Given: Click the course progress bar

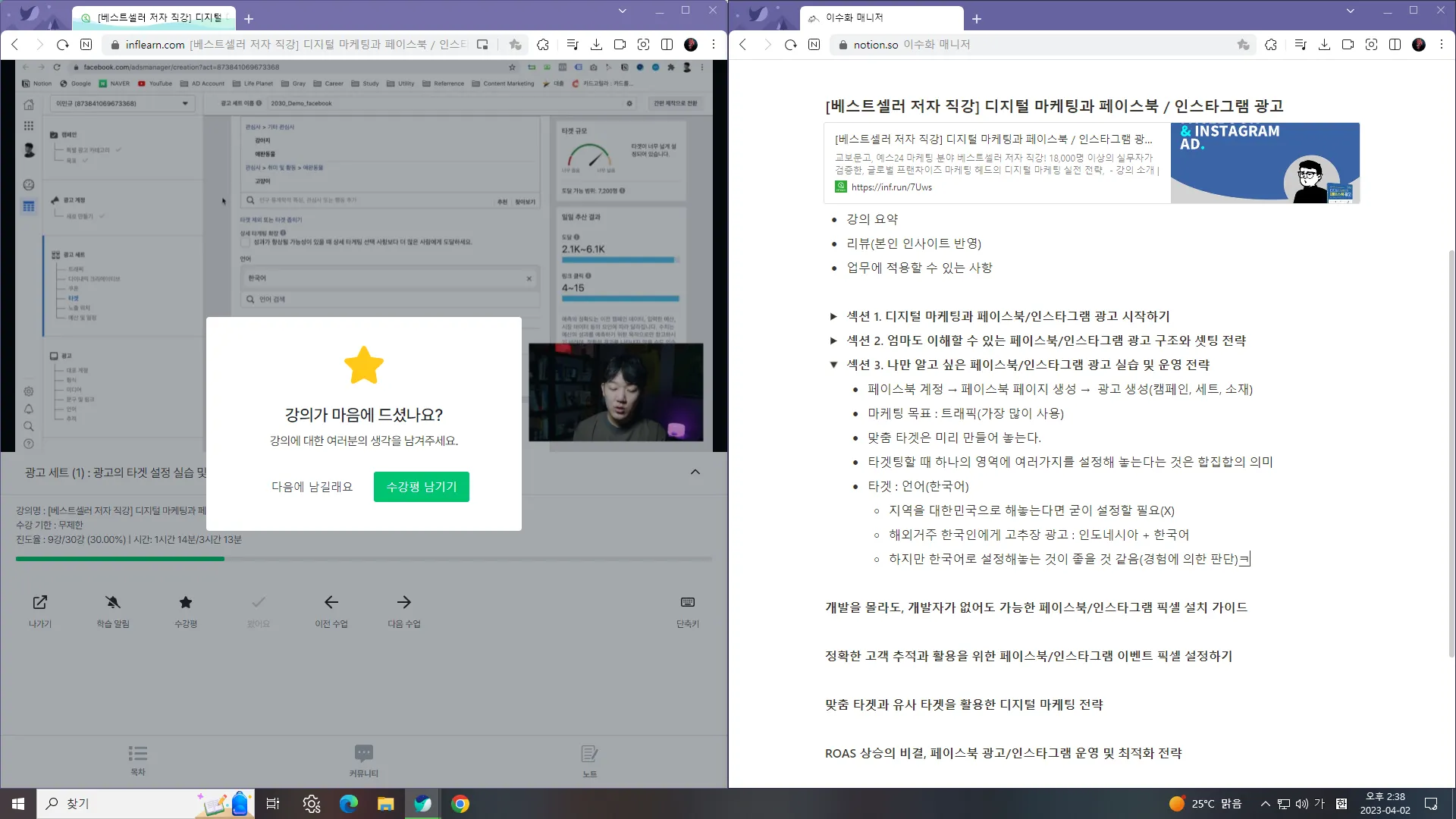Looking at the screenshot, I should tap(363, 559).
